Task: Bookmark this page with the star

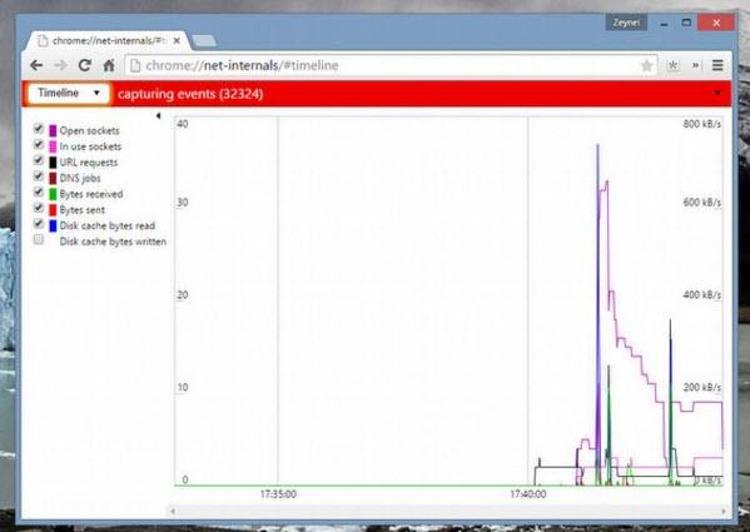Action: pos(647,65)
